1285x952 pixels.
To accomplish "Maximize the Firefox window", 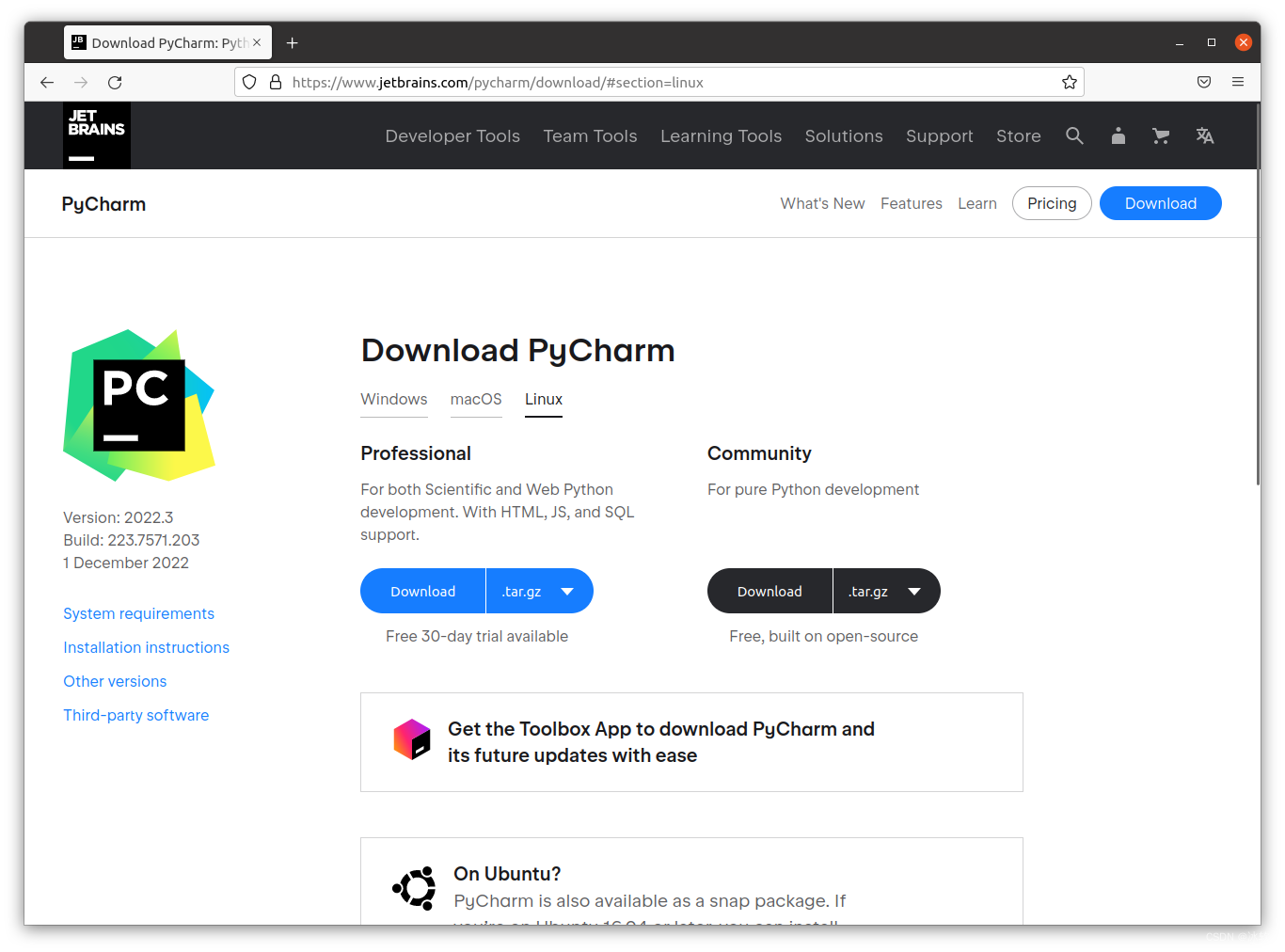I will 1212,43.
